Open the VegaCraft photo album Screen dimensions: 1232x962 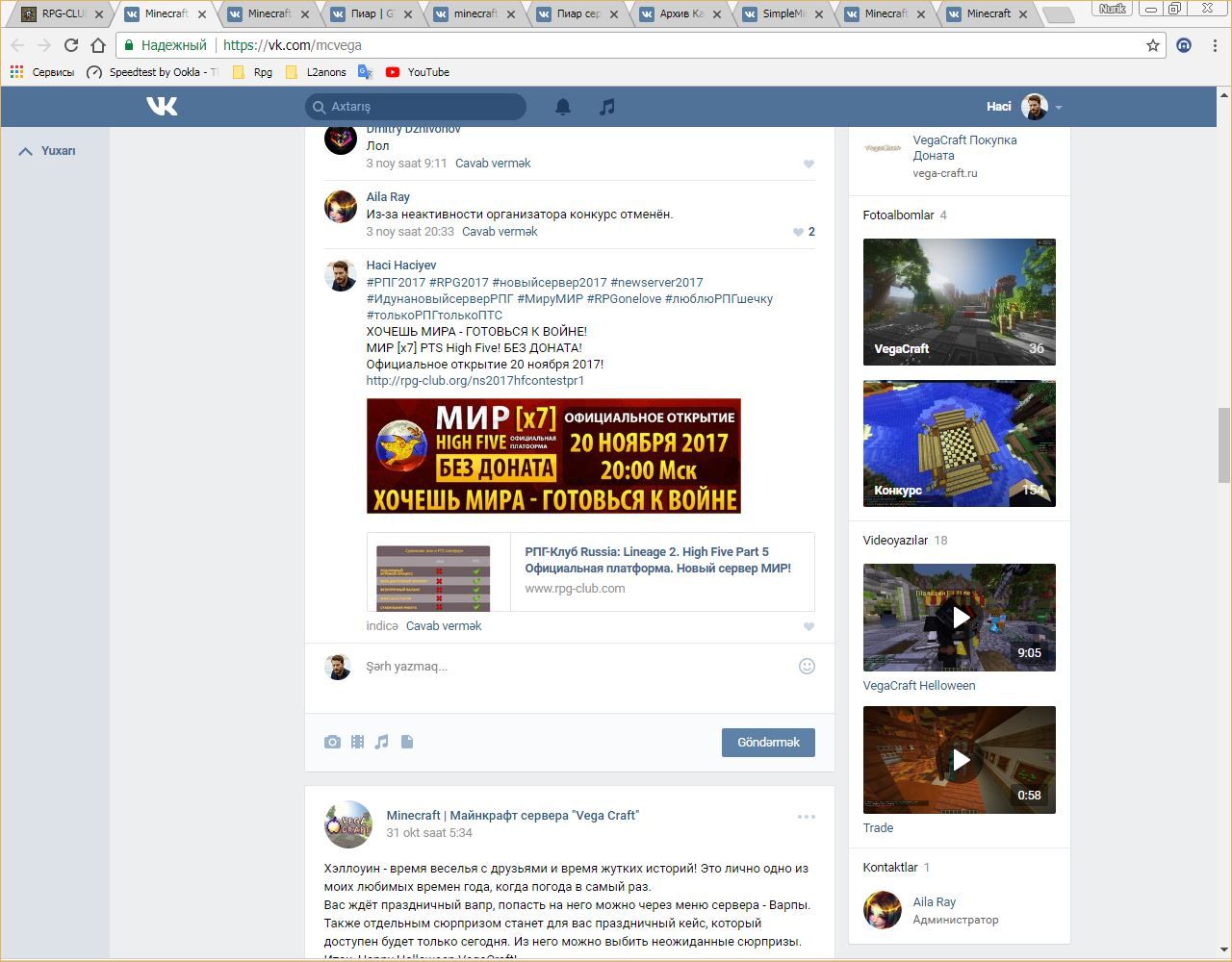[x=960, y=302]
